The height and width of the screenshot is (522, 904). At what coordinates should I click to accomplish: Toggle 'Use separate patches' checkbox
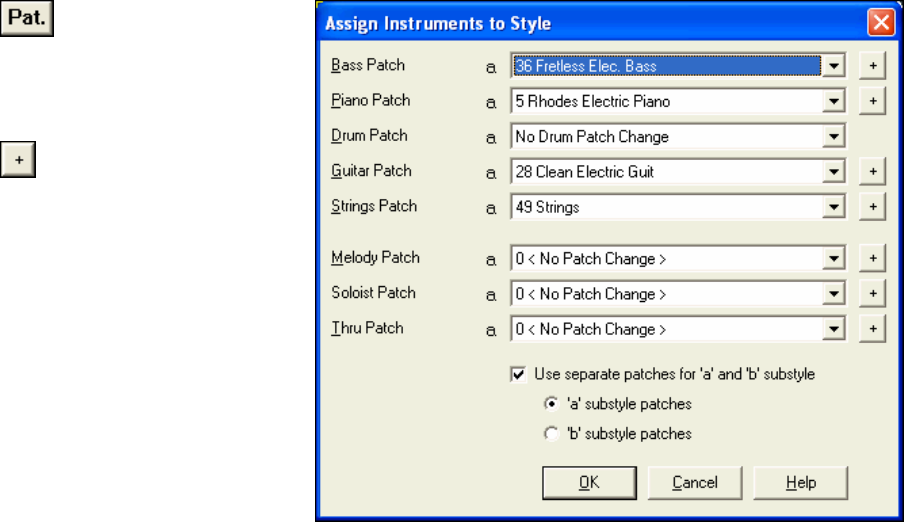coord(518,374)
